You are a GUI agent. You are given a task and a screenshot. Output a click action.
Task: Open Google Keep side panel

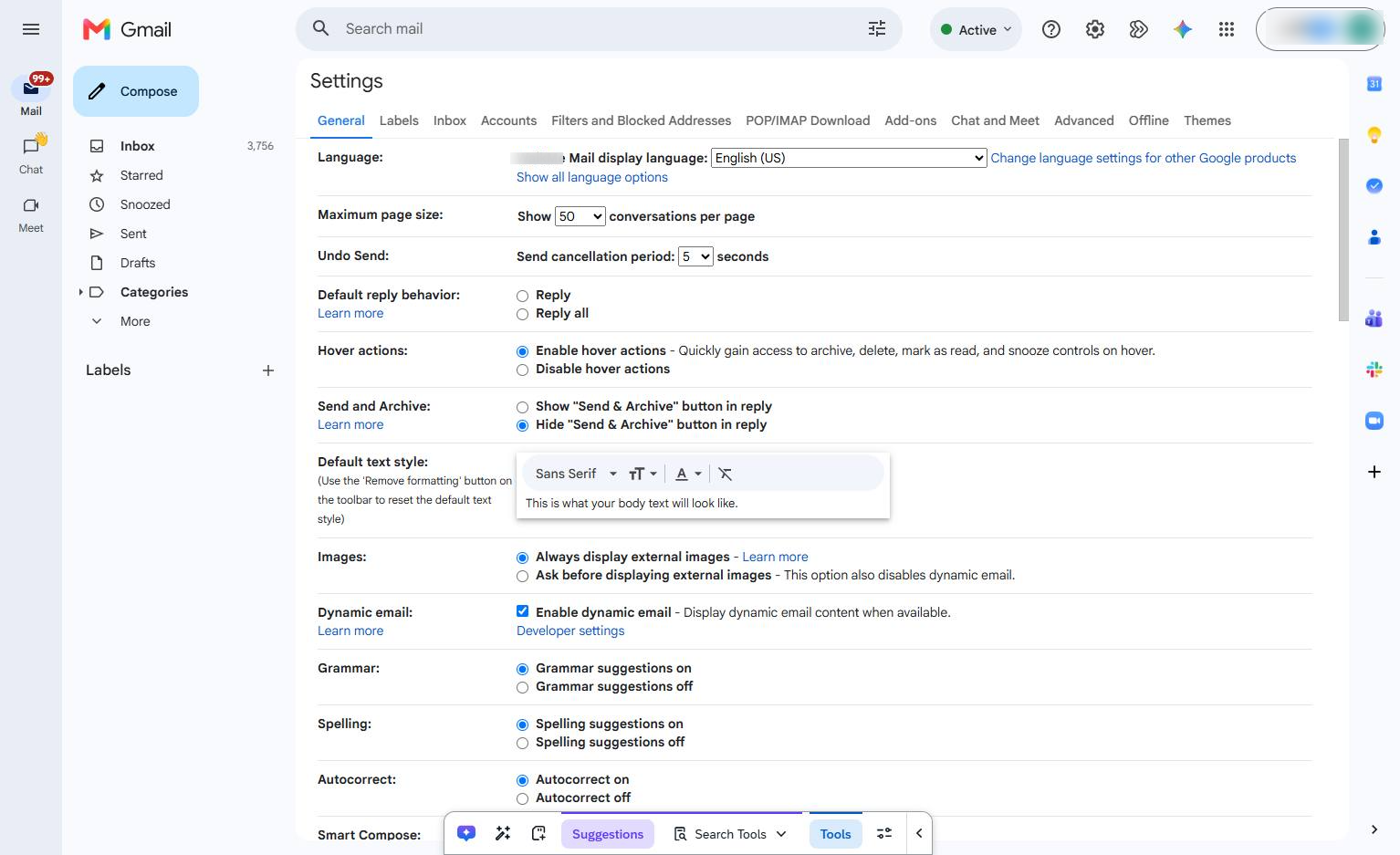click(1374, 135)
